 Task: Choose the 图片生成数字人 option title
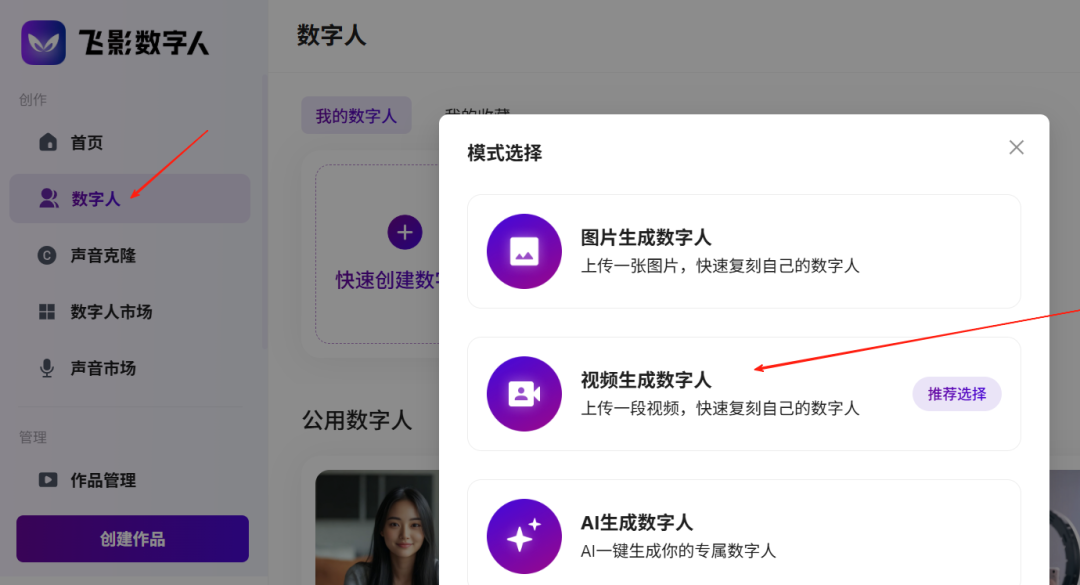645,238
